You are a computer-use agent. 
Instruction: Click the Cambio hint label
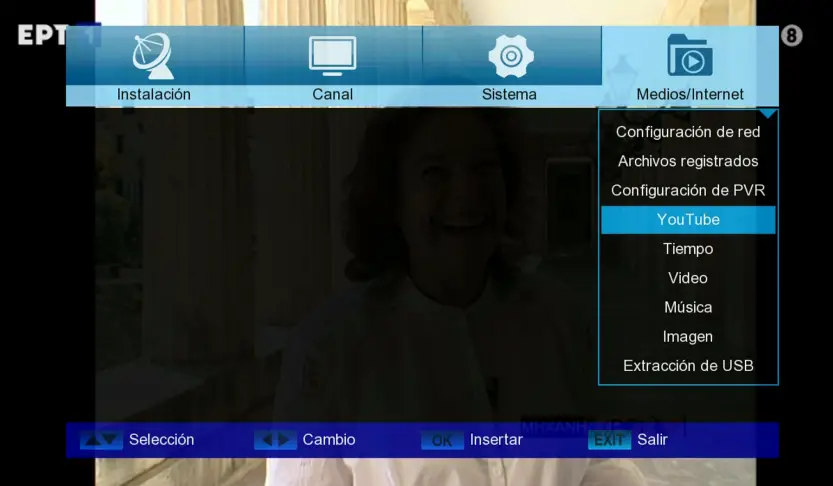click(329, 440)
